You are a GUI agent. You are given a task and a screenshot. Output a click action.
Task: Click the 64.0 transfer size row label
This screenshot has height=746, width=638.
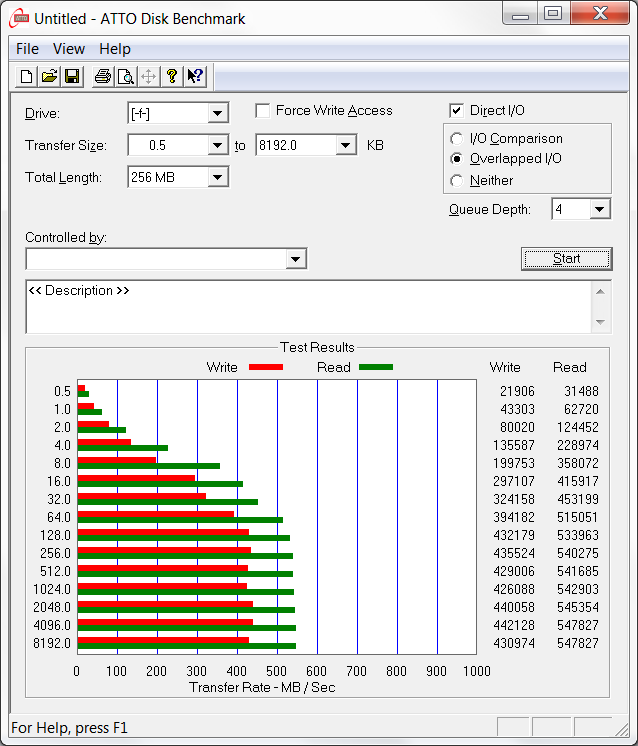tap(59, 517)
